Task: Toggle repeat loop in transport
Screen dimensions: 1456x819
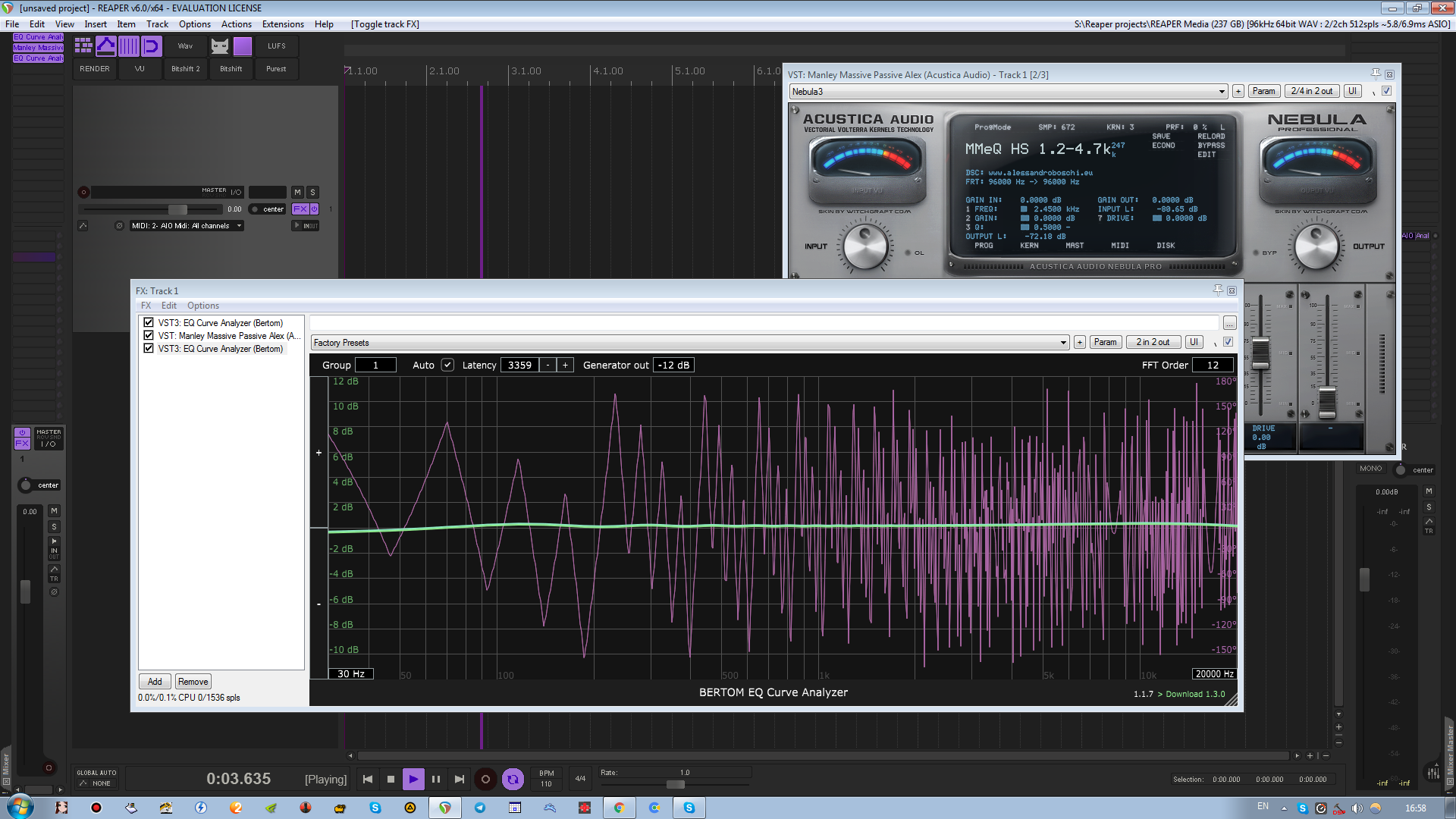Action: pos(513,779)
